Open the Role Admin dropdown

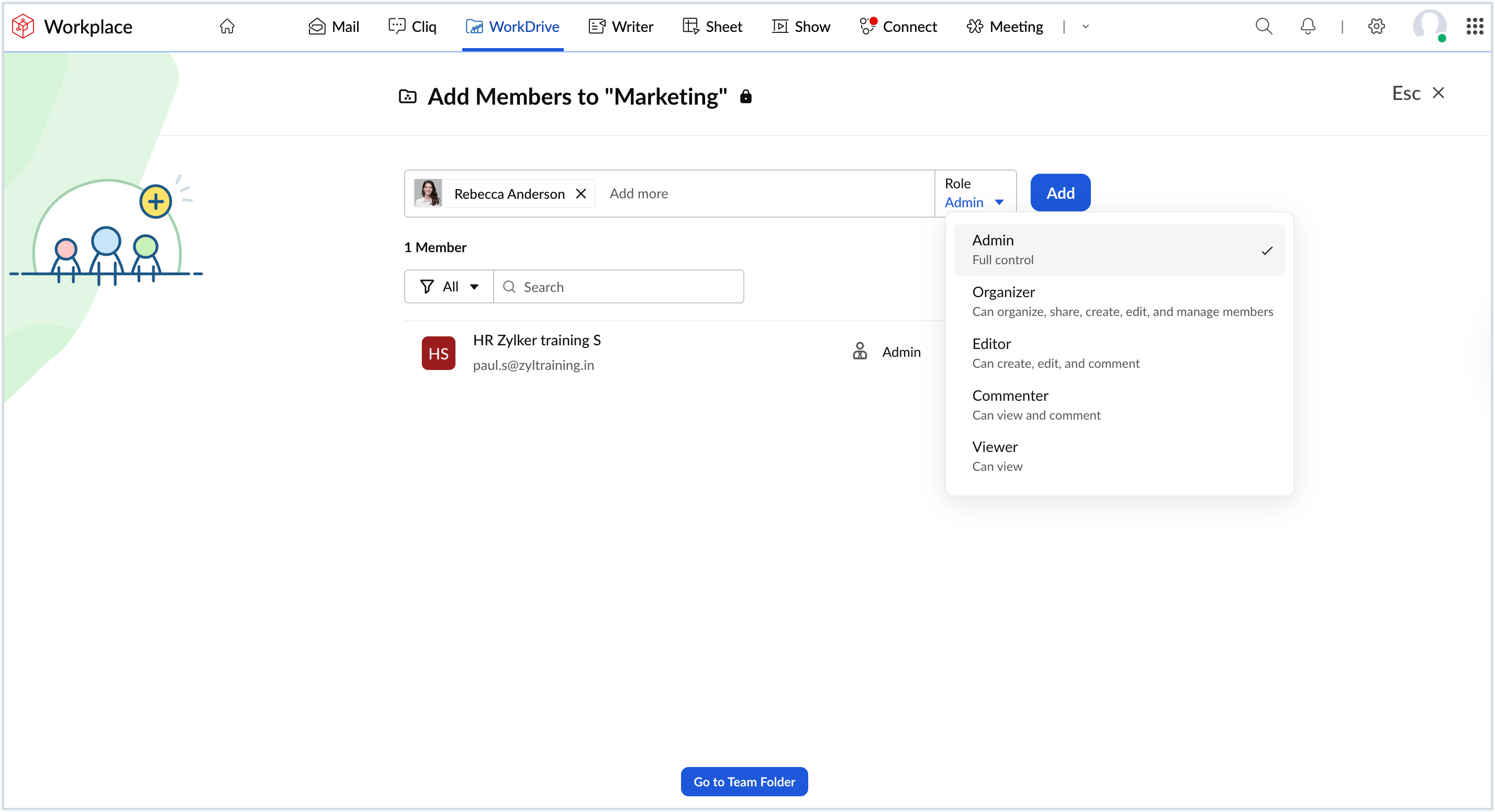coord(975,202)
